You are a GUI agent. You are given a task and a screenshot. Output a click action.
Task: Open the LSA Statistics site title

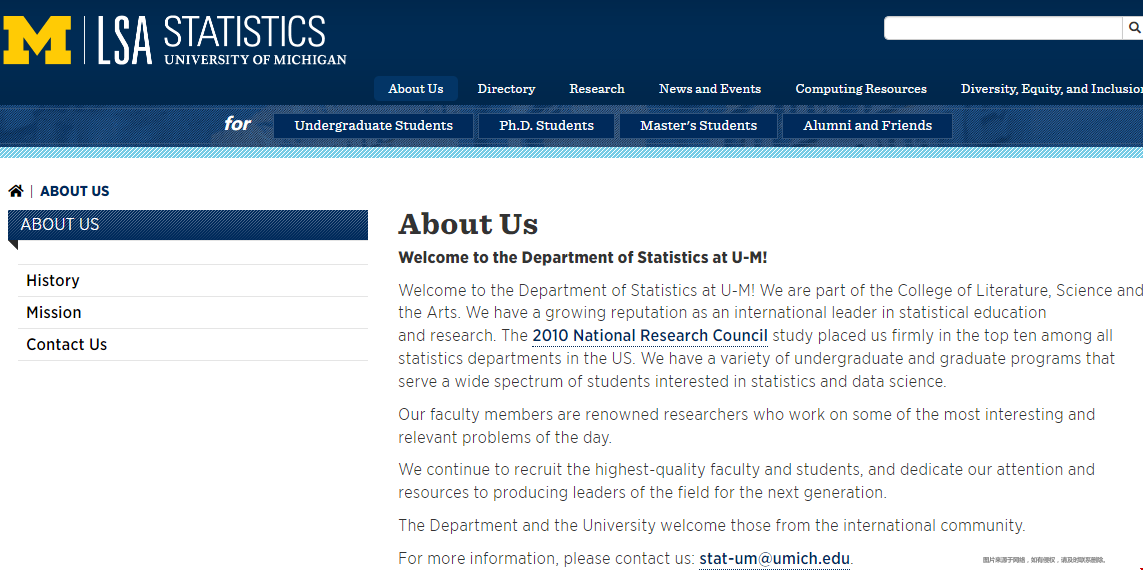click(x=222, y=40)
